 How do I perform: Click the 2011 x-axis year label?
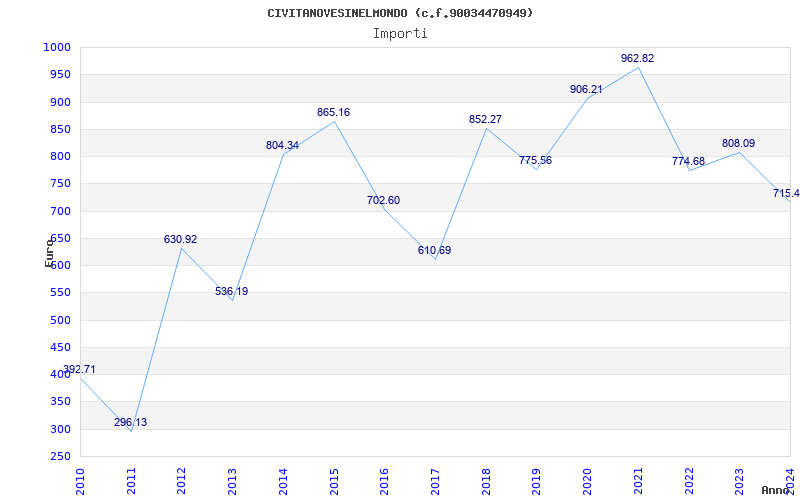tap(132, 482)
